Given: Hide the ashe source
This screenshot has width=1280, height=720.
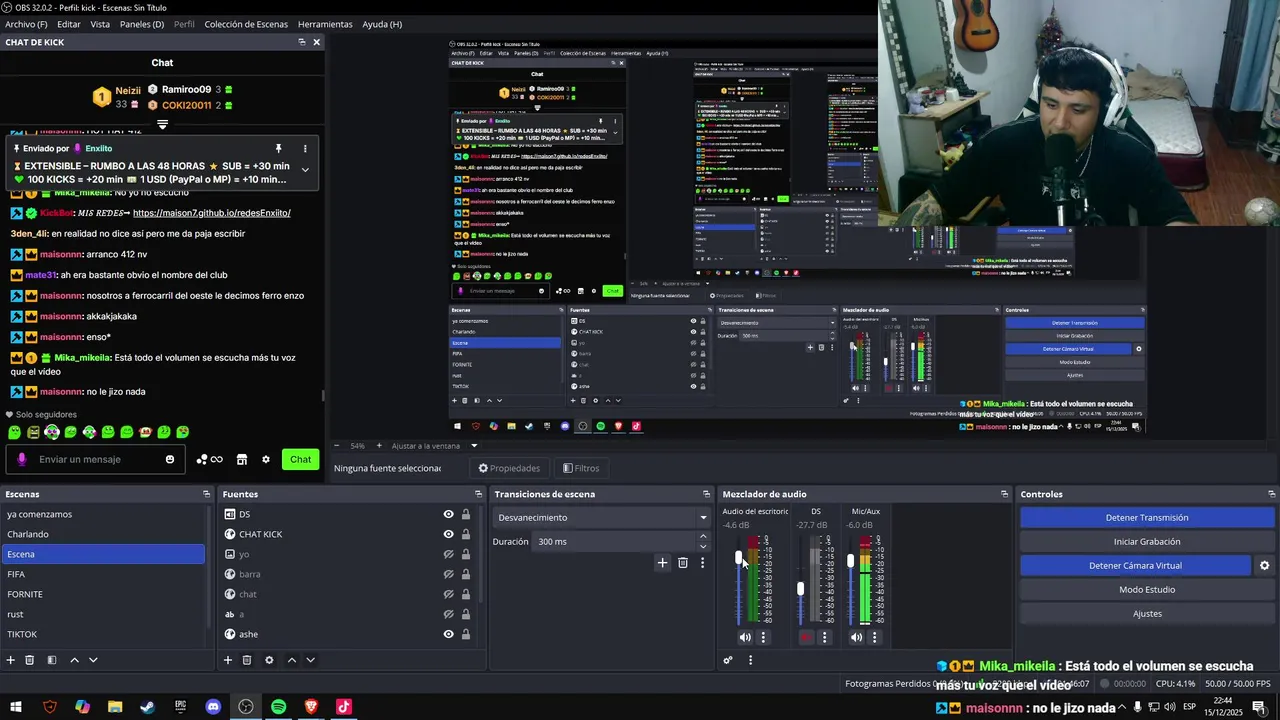Looking at the screenshot, I should (449, 634).
